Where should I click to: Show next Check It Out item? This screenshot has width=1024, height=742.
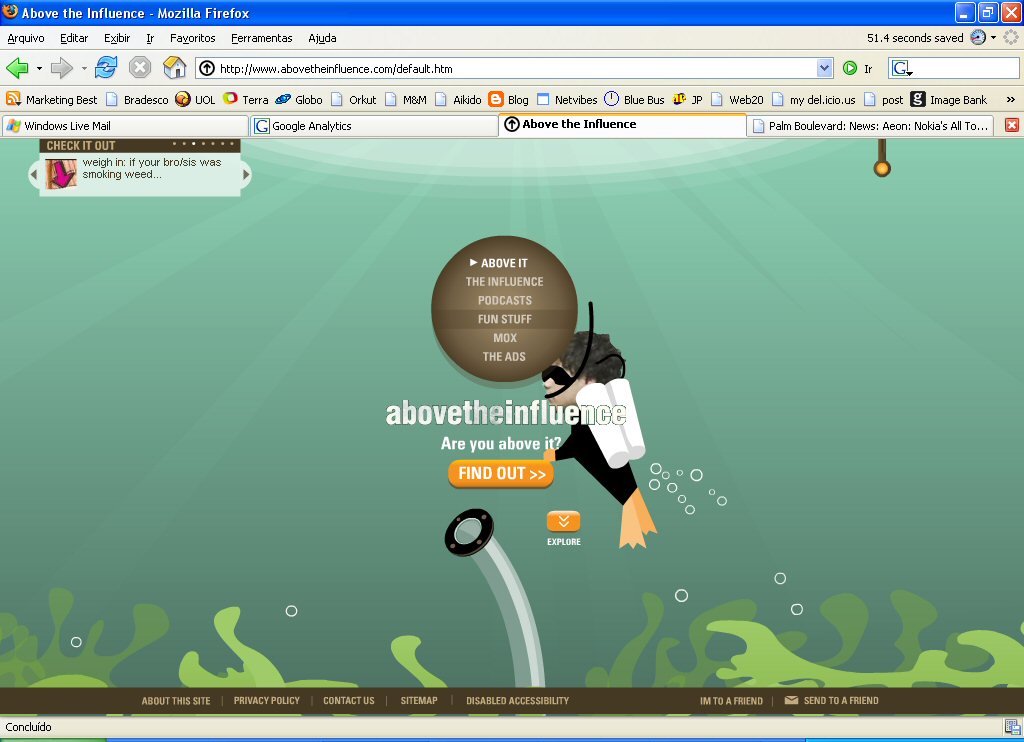pos(246,174)
